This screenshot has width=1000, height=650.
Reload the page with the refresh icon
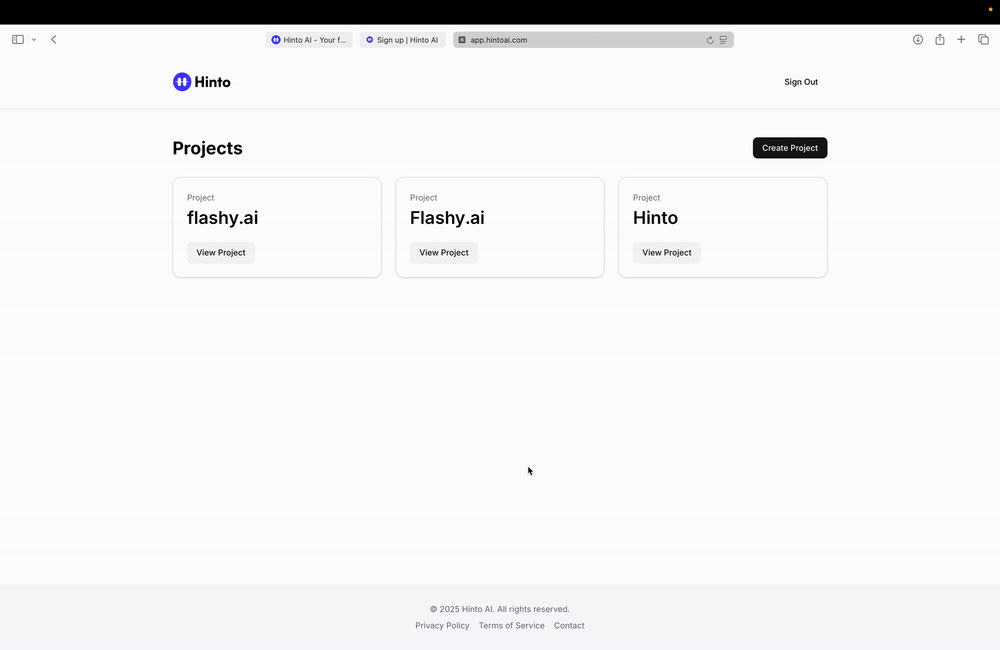point(710,40)
